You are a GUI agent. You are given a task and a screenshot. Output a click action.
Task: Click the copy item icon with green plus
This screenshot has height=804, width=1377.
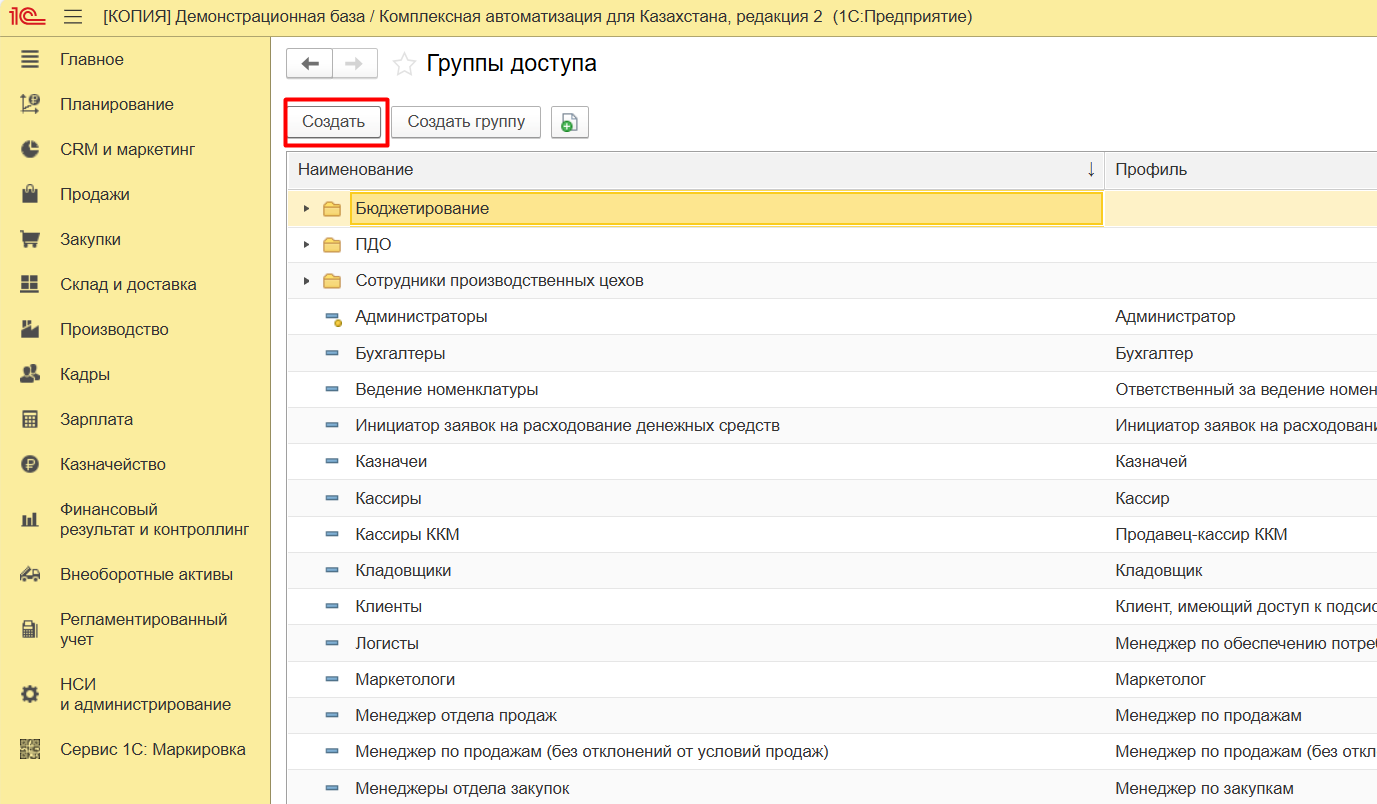(x=569, y=122)
